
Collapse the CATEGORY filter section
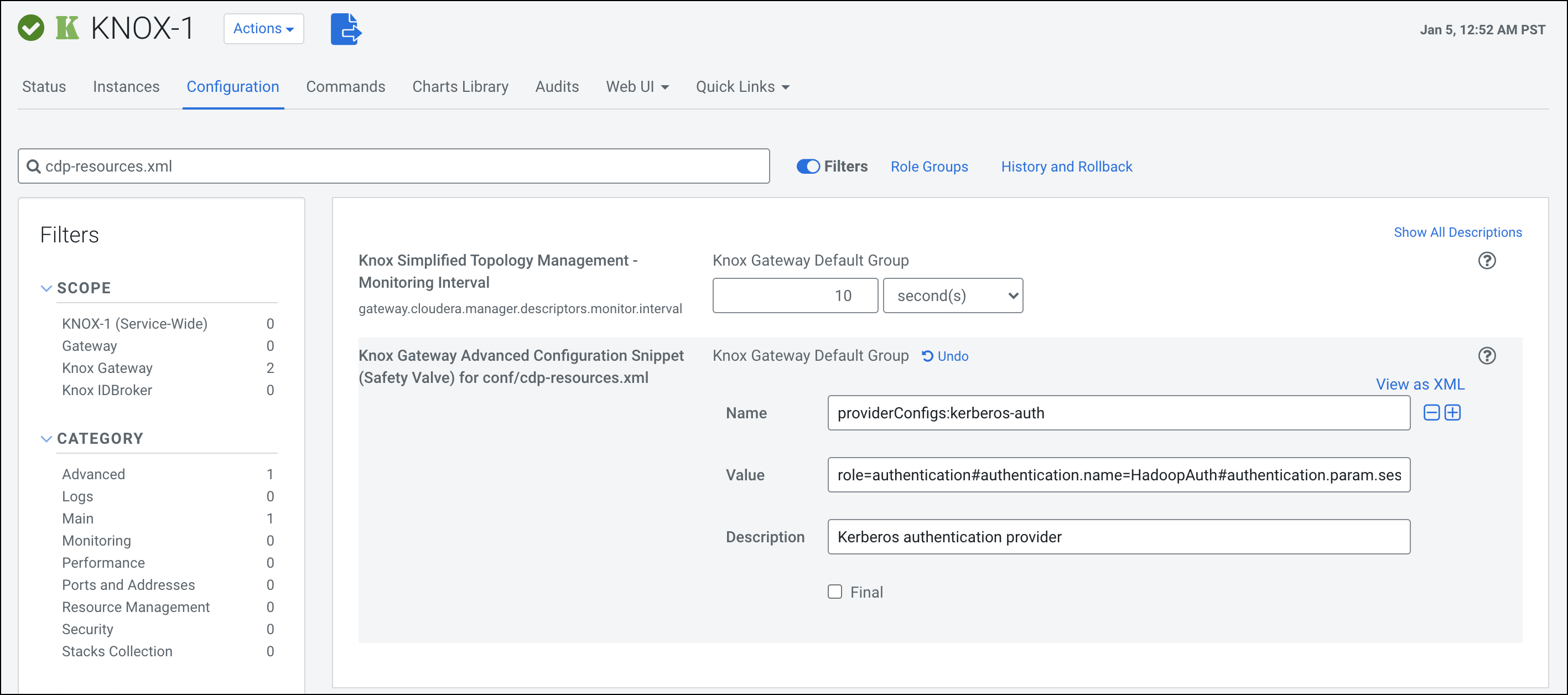(46, 439)
